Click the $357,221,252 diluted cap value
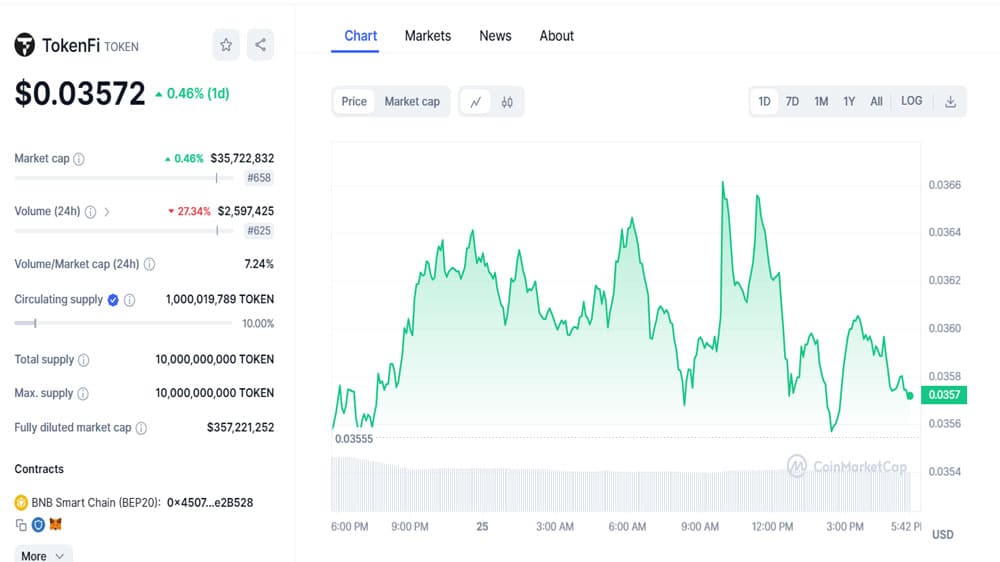Image resolution: width=1000 pixels, height=562 pixels. [240, 427]
